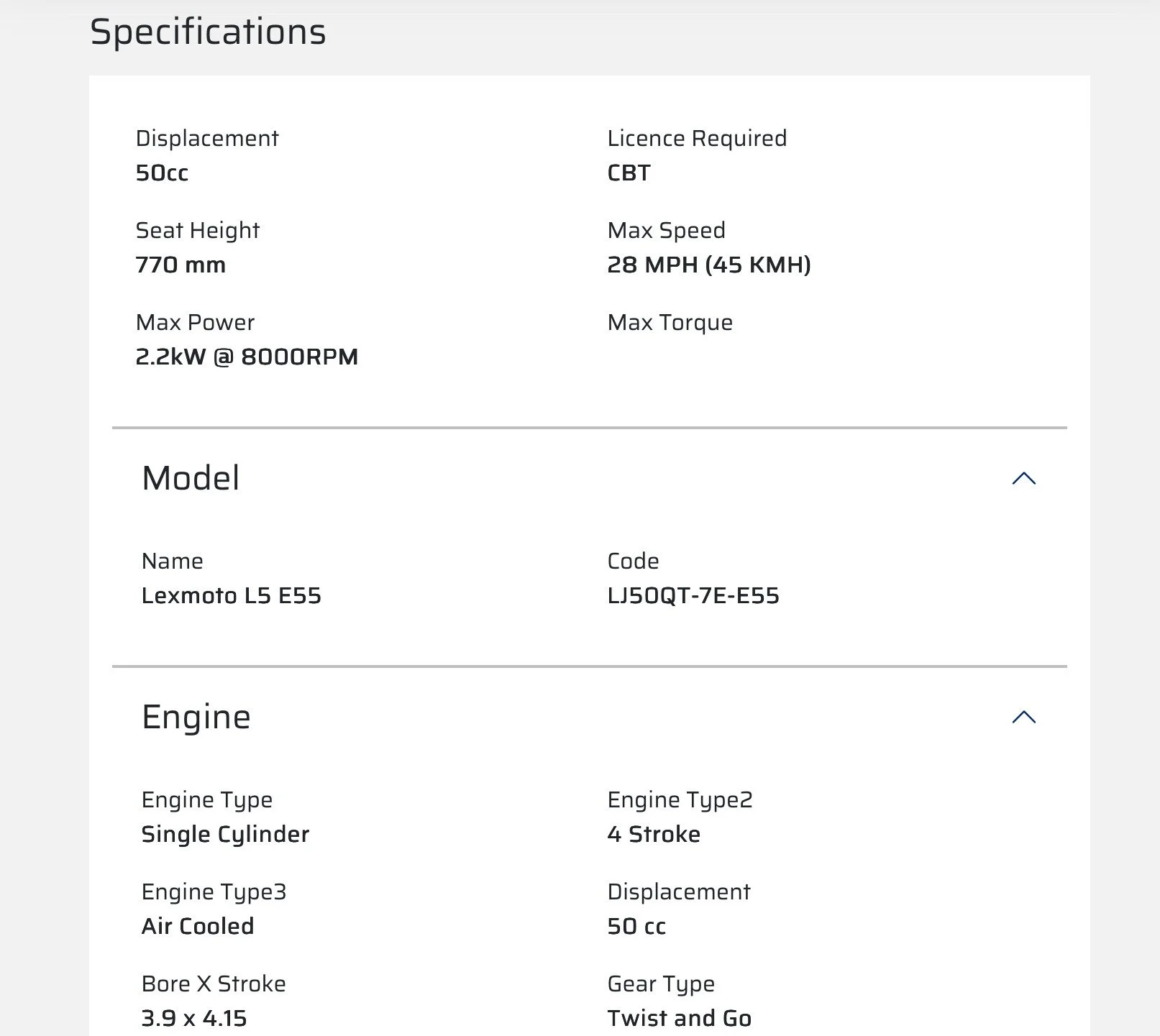Screen dimensions: 1160x1036
Task: Select the Max Power label
Action: [195, 323]
